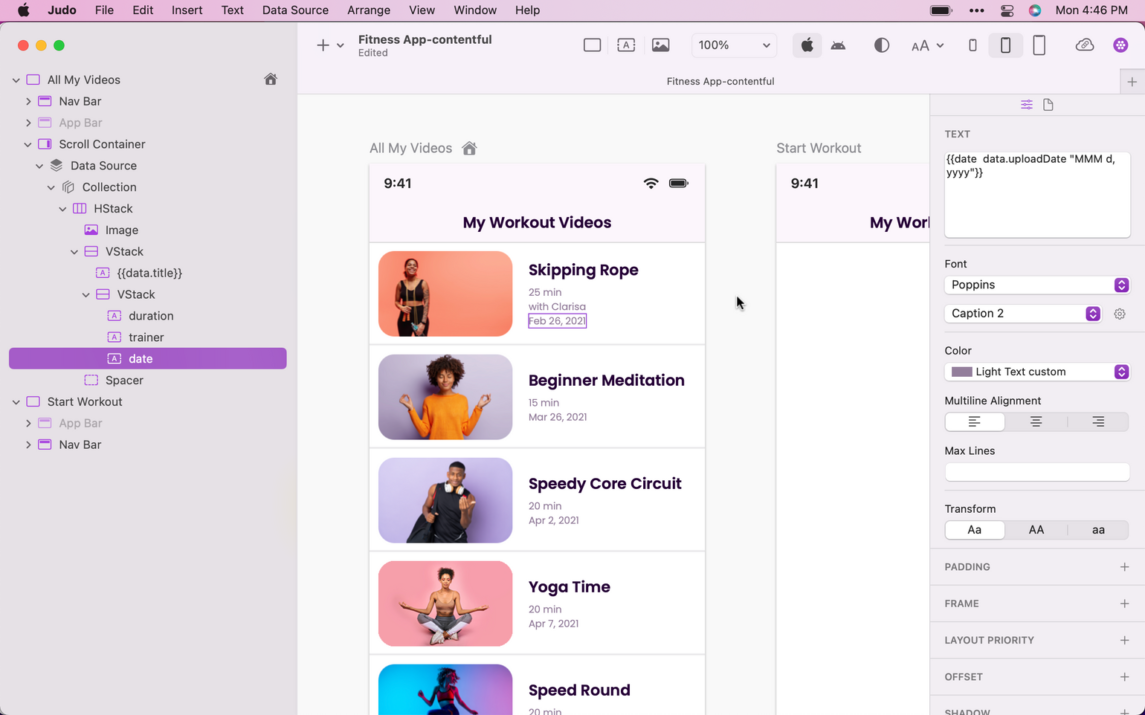Click into the Max Lines field
The image size is (1145, 715).
1037,473
